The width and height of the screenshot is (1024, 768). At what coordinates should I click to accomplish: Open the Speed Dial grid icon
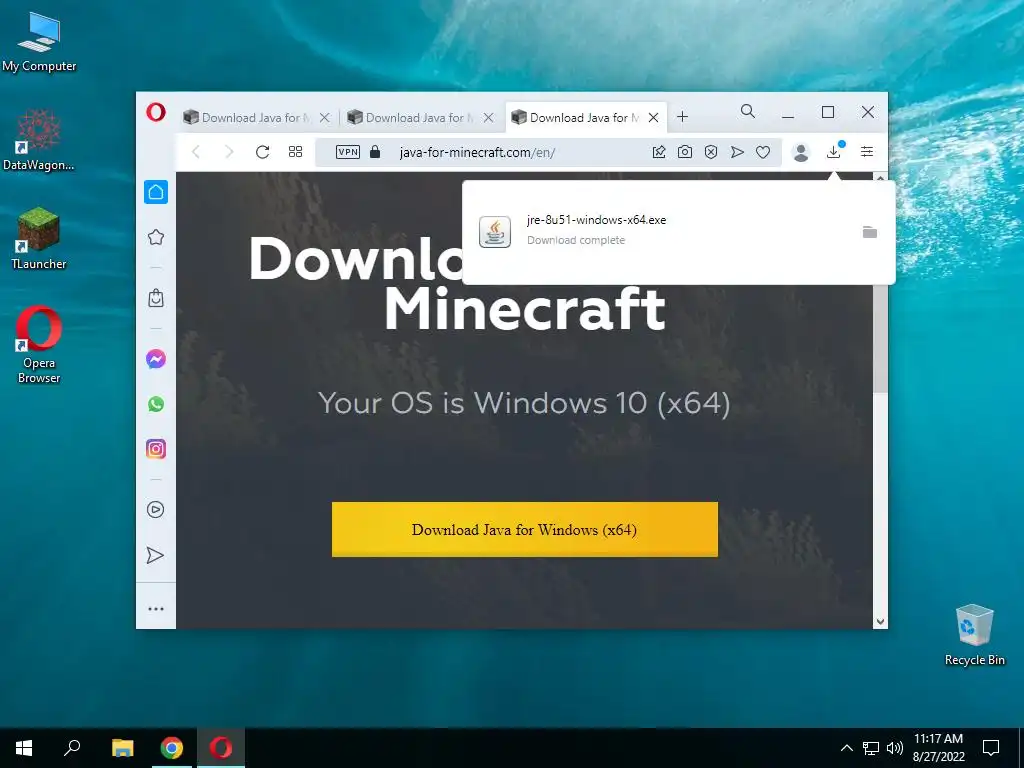[295, 152]
